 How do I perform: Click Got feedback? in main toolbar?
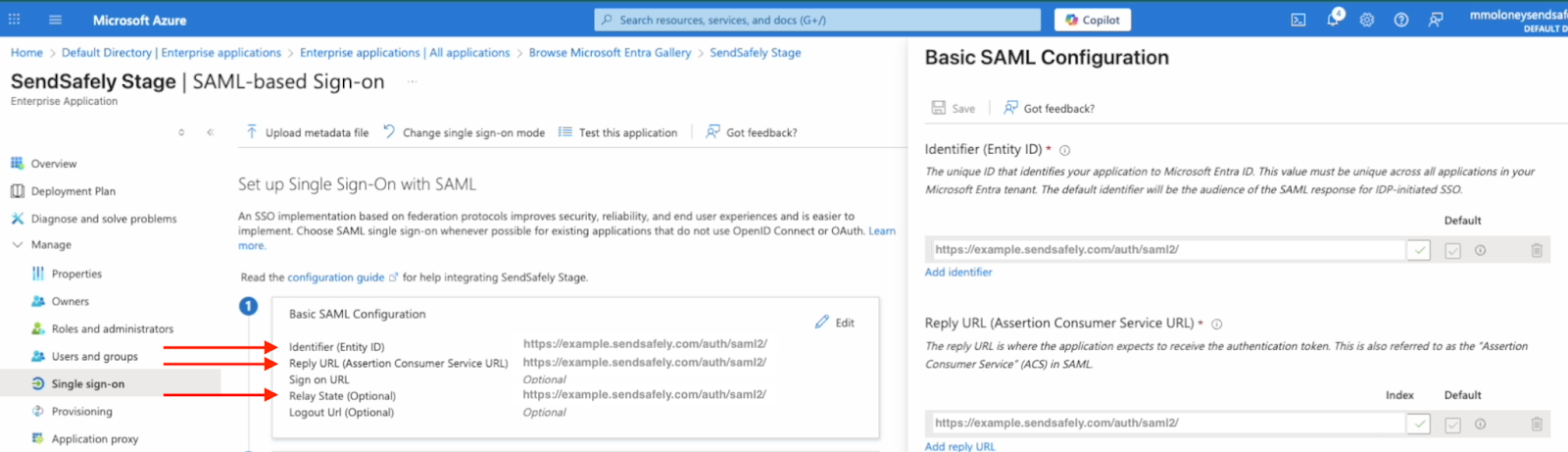[752, 132]
